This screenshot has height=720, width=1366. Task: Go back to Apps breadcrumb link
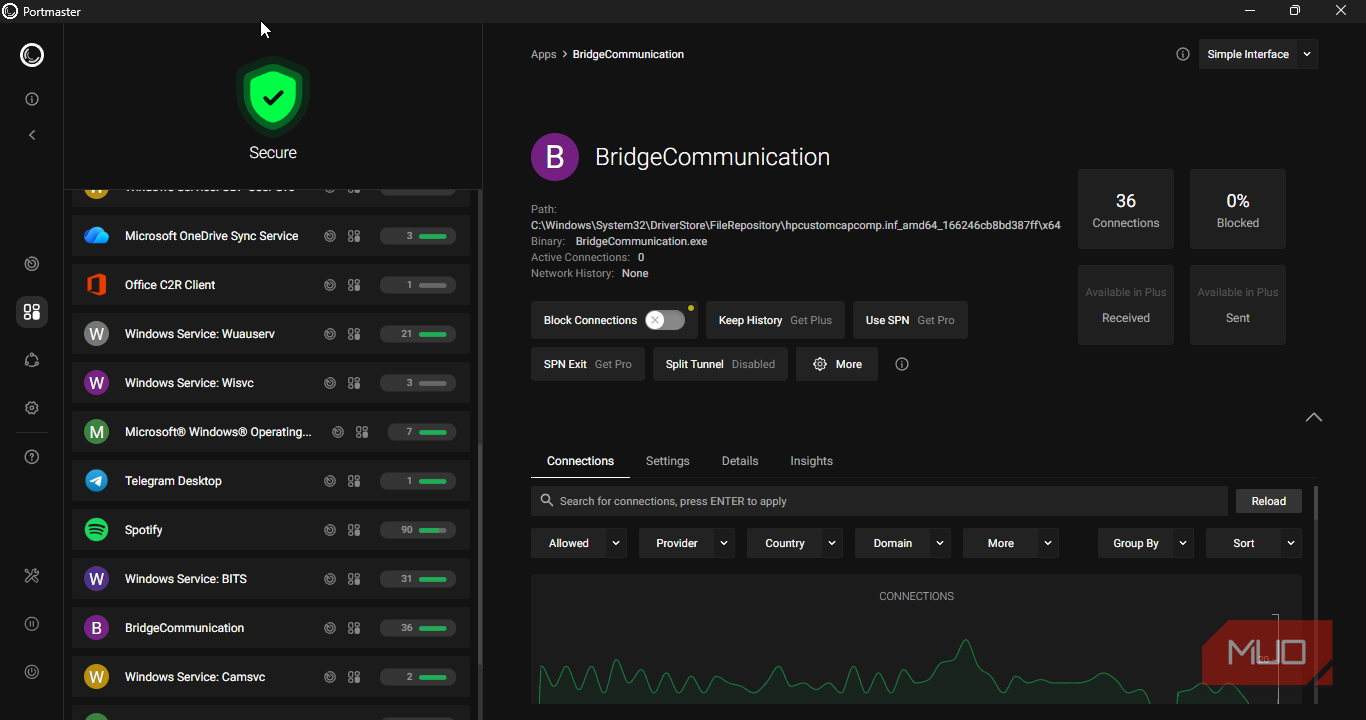(544, 54)
